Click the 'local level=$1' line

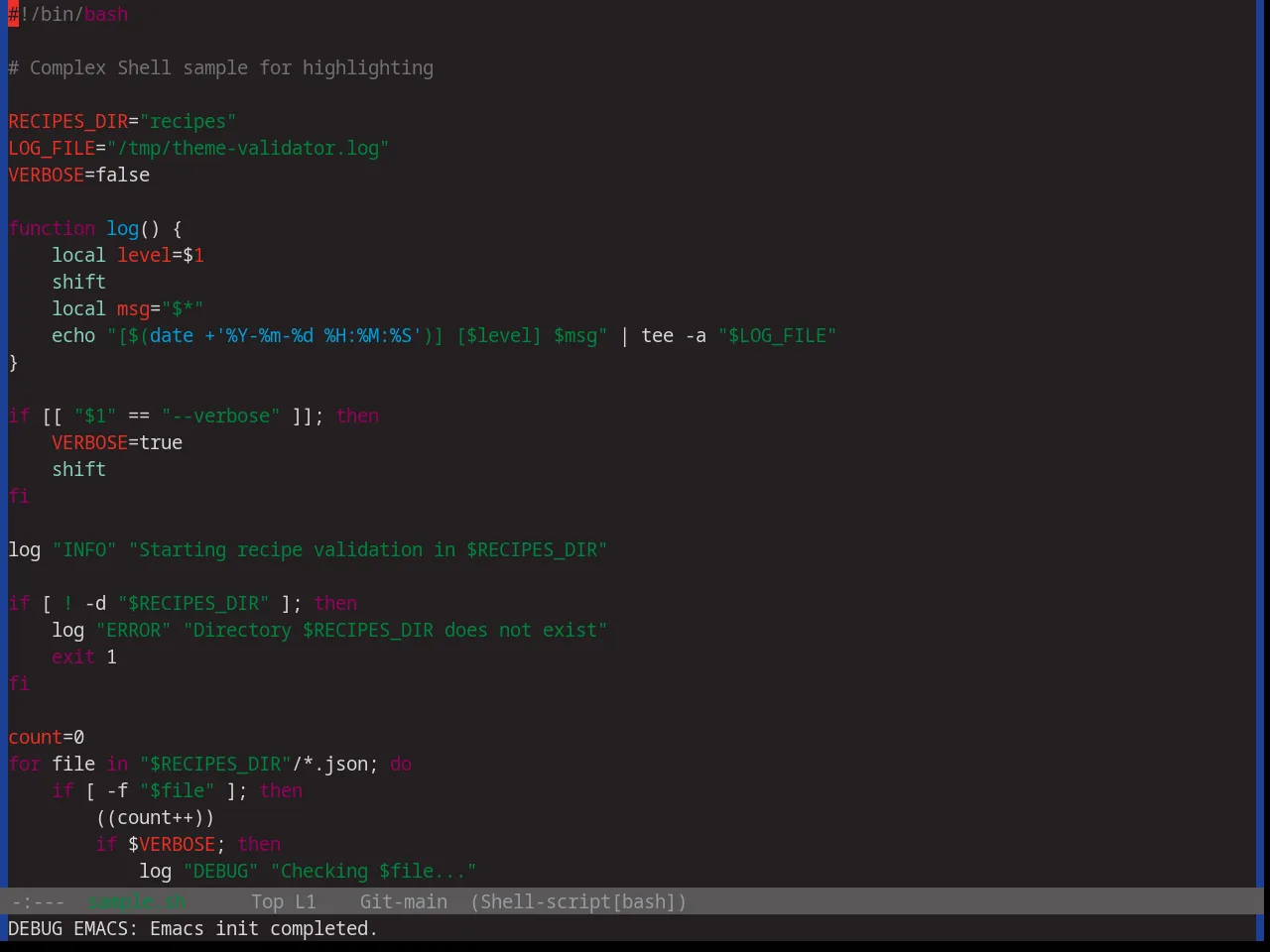point(128,255)
